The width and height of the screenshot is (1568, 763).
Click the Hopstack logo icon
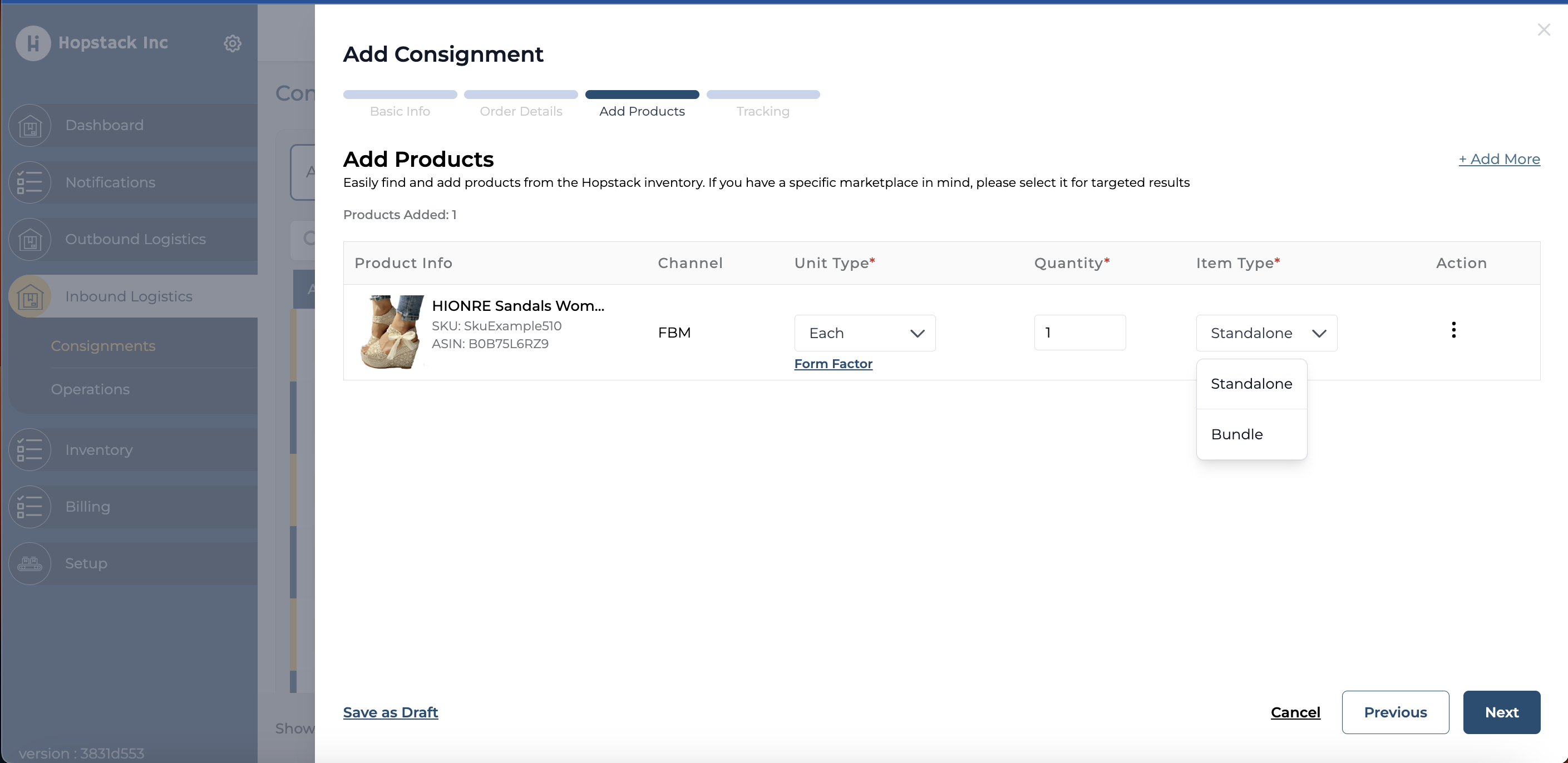click(x=33, y=43)
